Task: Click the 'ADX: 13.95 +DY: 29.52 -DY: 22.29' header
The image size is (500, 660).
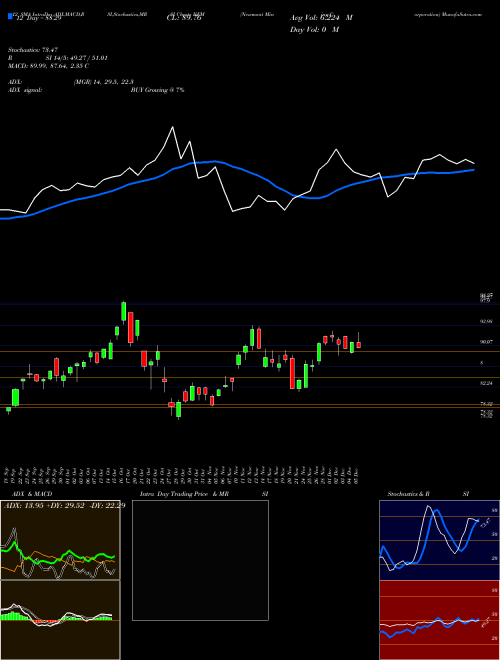Action: click(x=64, y=506)
